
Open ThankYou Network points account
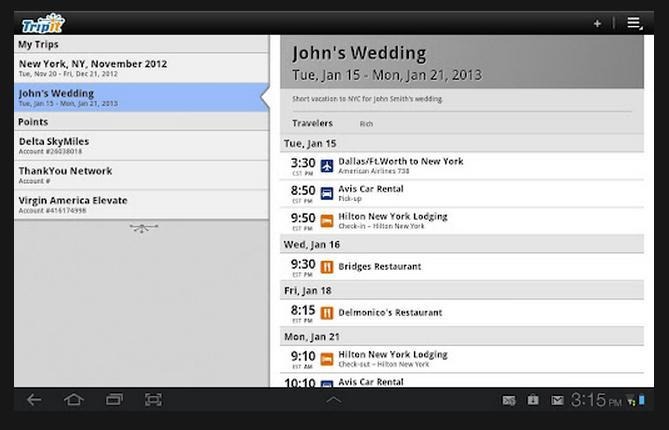pos(140,175)
